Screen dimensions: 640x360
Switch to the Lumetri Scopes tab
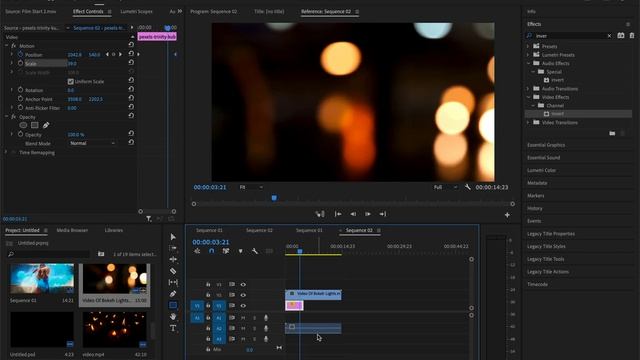tap(136, 11)
